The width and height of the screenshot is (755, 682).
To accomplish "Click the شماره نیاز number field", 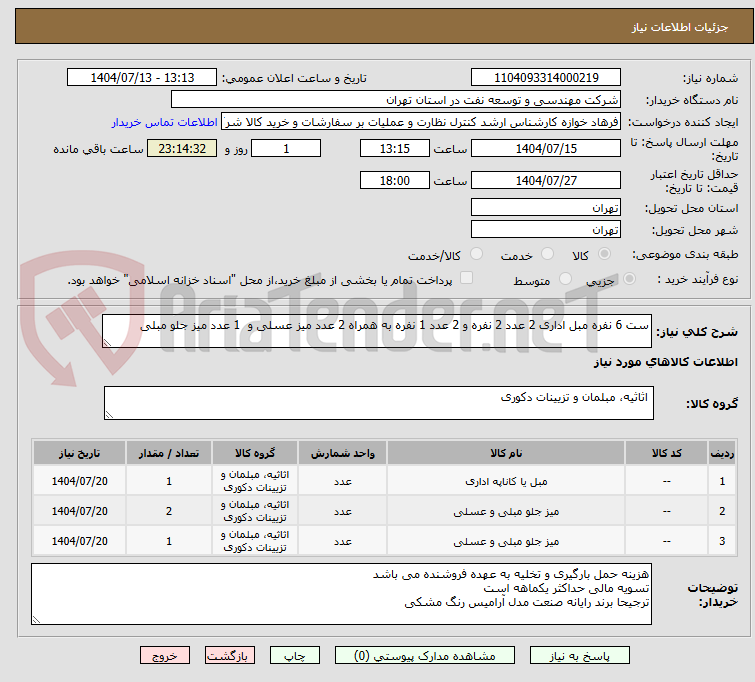I will point(545,78).
